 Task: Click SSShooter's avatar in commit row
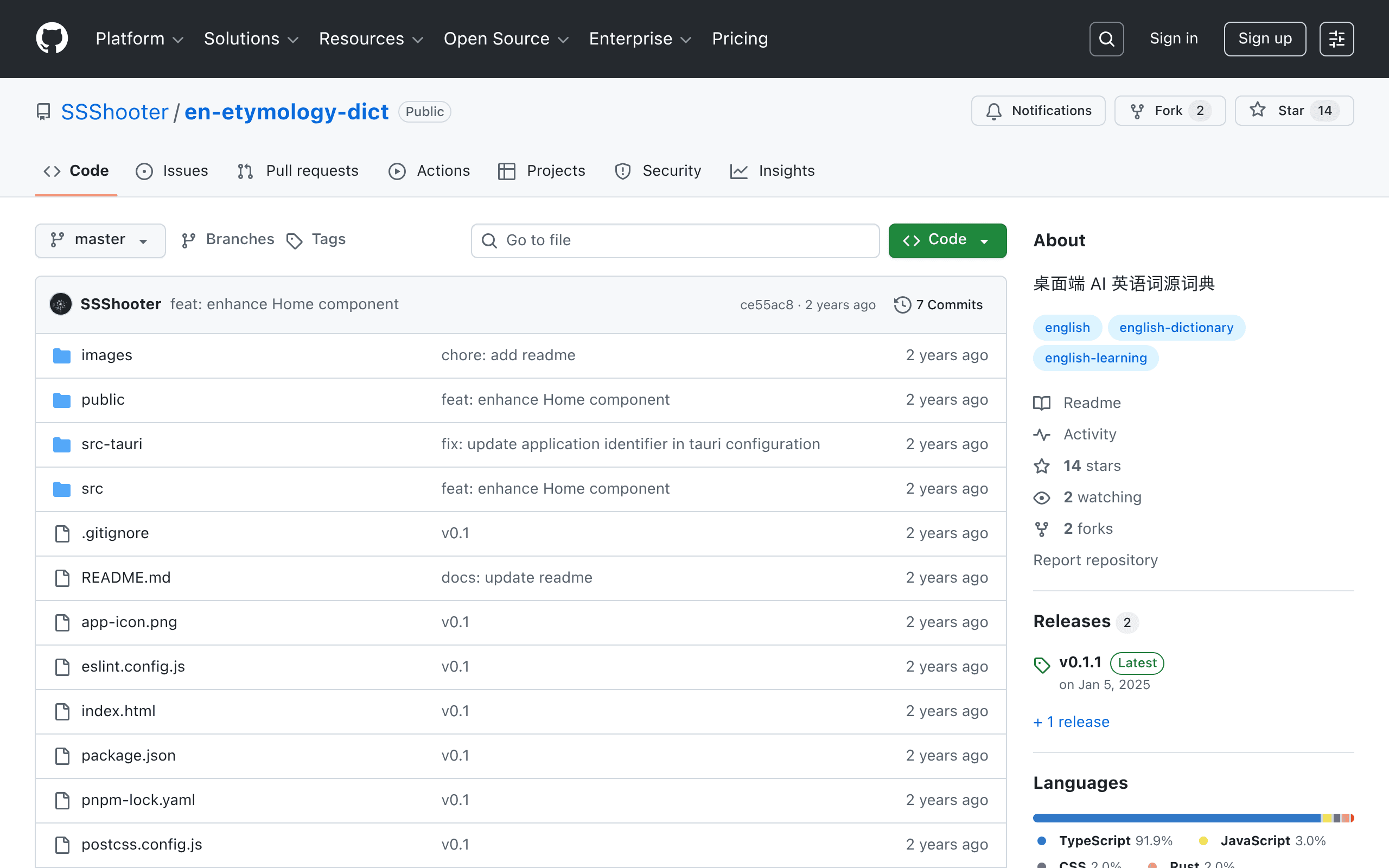61,304
